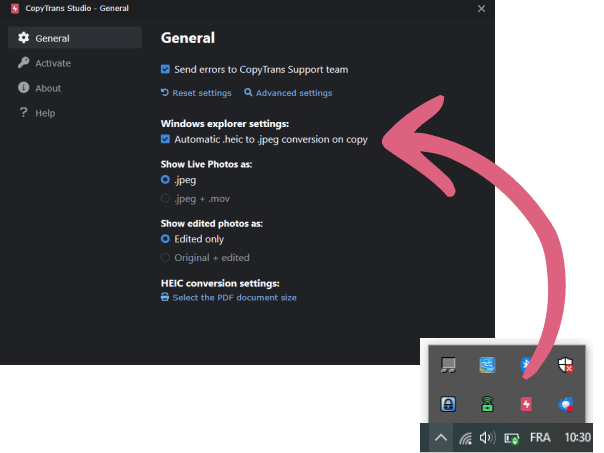
Task: Open the volume speaker icon
Action: coord(488,438)
